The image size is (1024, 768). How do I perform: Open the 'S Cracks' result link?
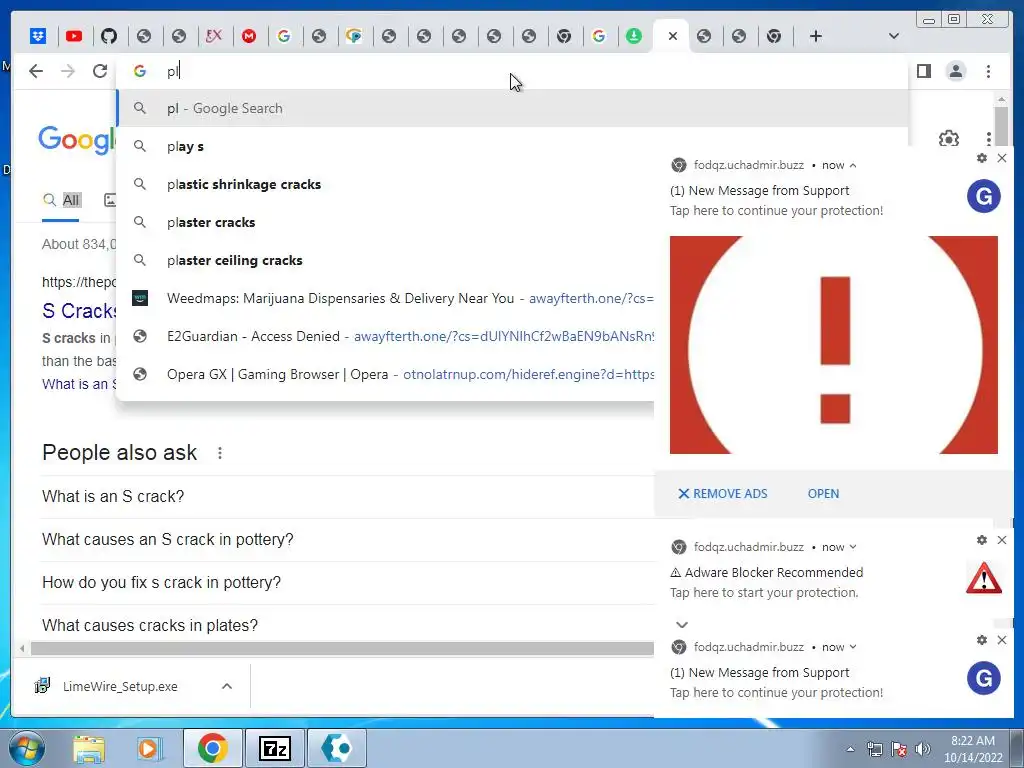click(x=79, y=311)
